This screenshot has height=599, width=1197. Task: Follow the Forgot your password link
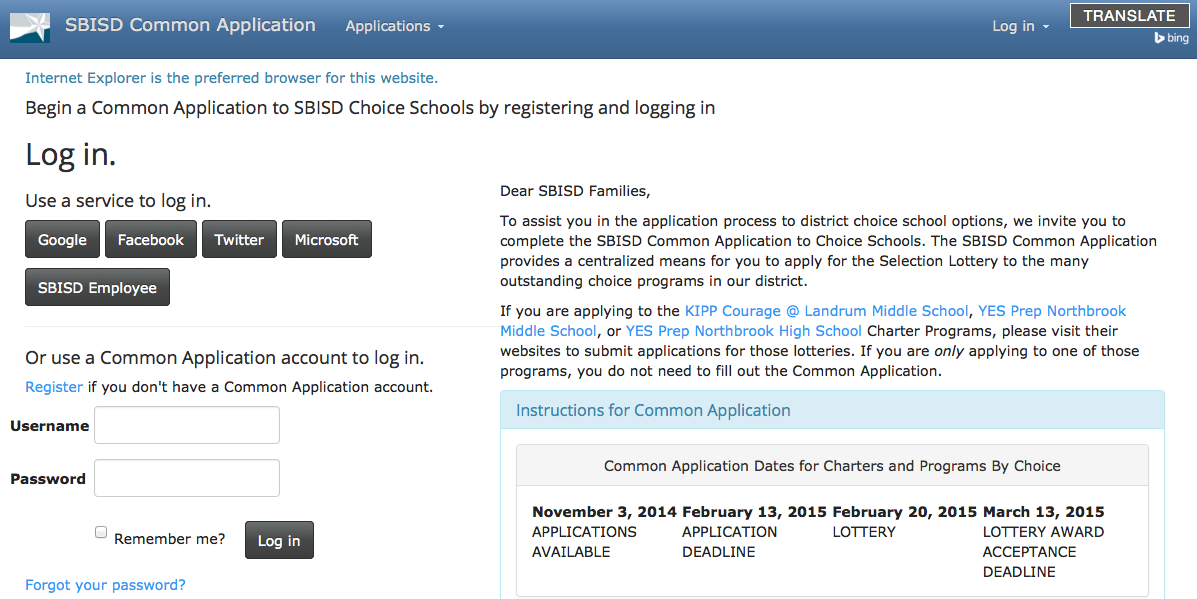(x=105, y=585)
